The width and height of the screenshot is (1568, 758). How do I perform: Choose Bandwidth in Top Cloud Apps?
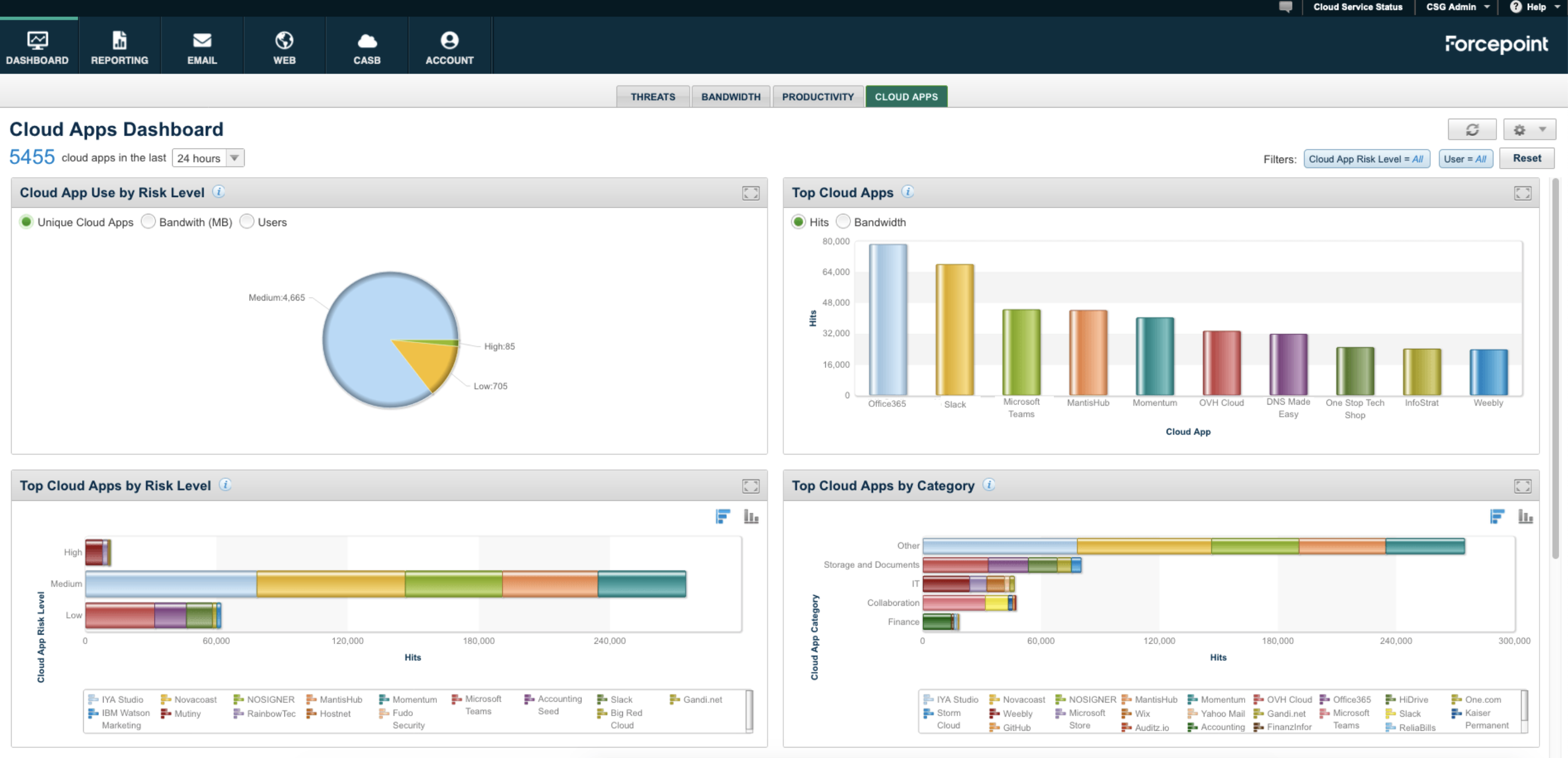[843, 222]
